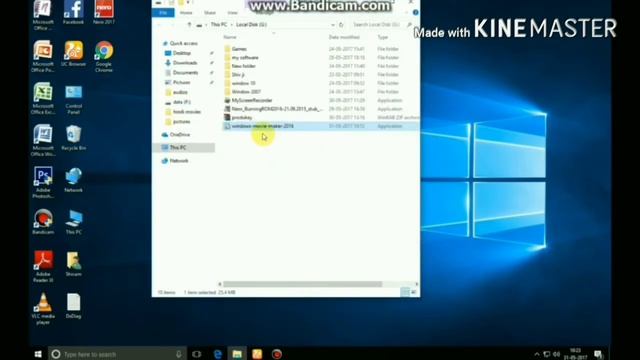640x360 pixels.
Task: Click Local Disk (G:) in the address breadcrumb
Action: [x=251, y=24]
